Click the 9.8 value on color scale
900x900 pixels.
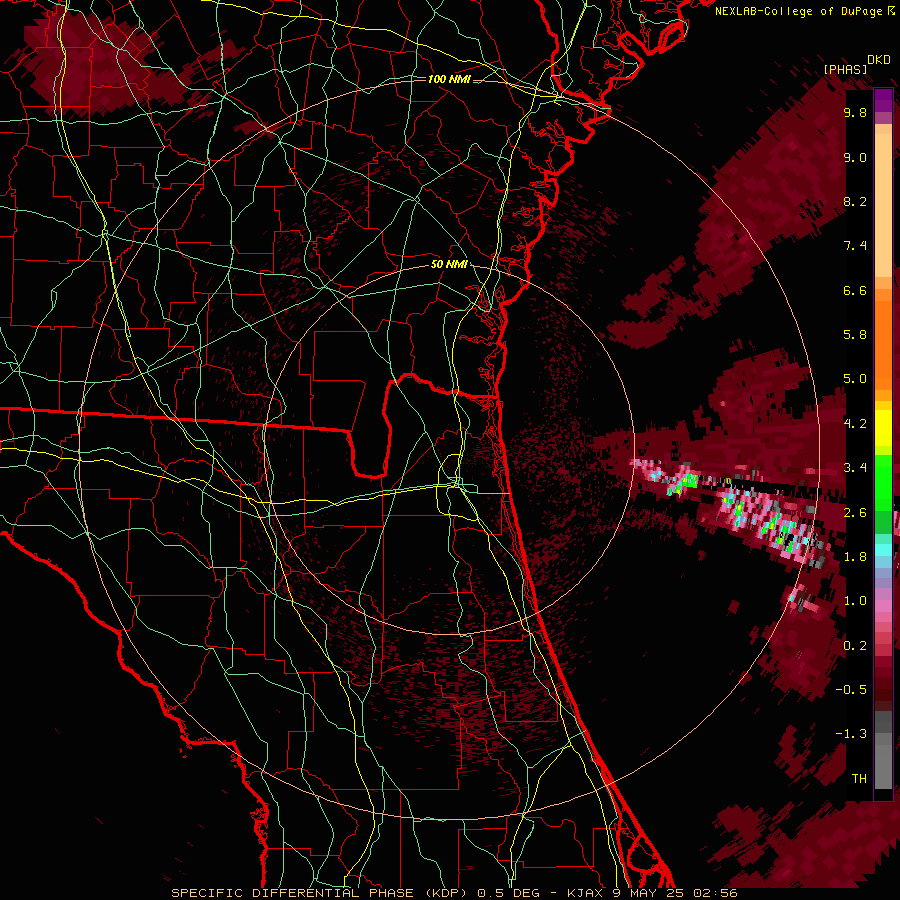(x=855, y=112)
